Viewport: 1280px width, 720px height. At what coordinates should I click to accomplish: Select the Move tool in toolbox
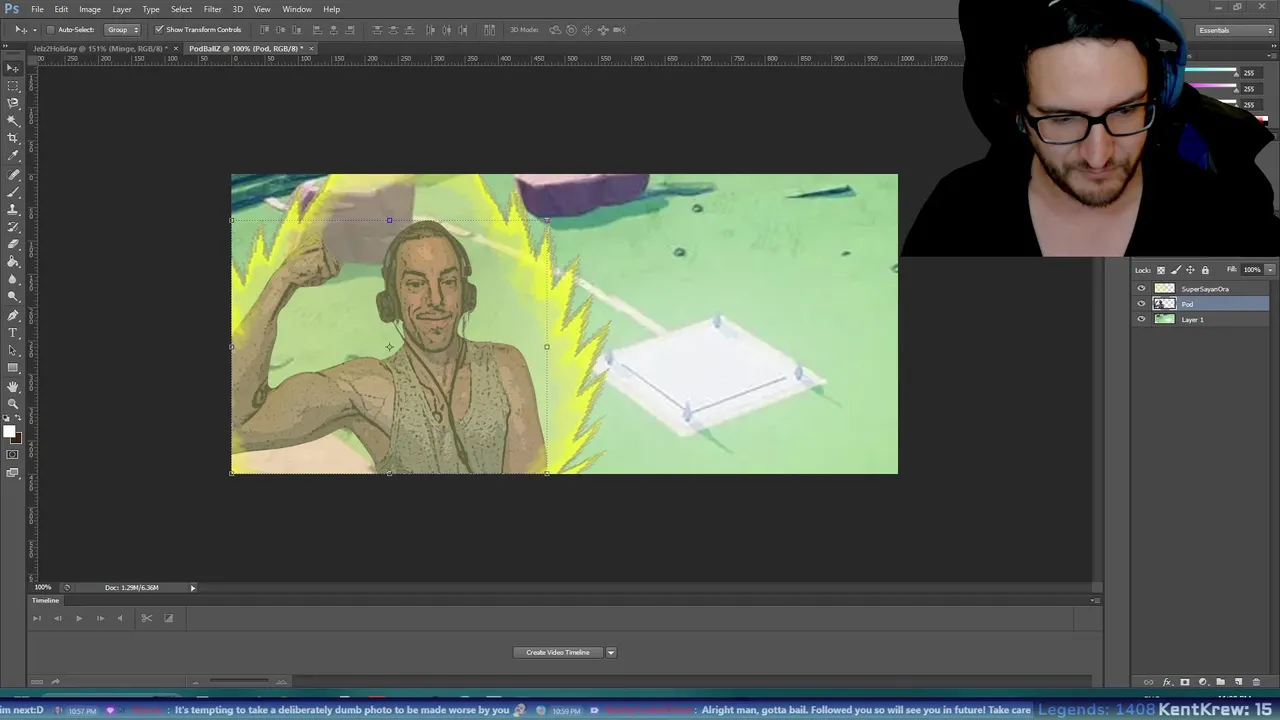[13, 68]
